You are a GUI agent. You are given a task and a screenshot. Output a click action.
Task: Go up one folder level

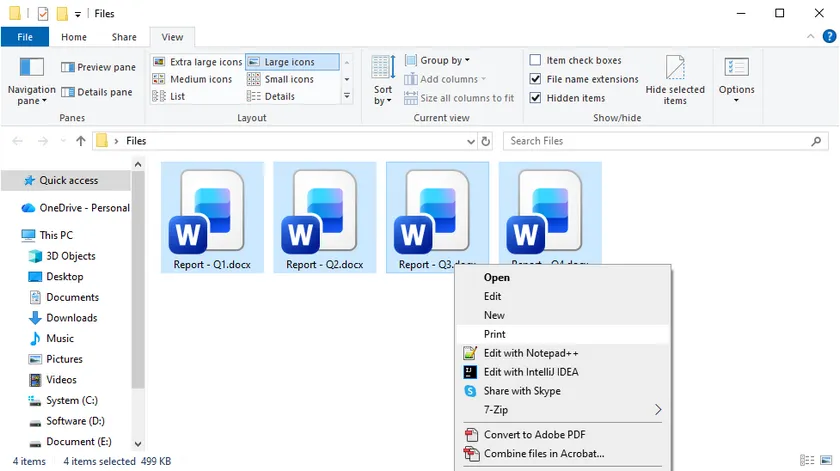click(81, 141)
